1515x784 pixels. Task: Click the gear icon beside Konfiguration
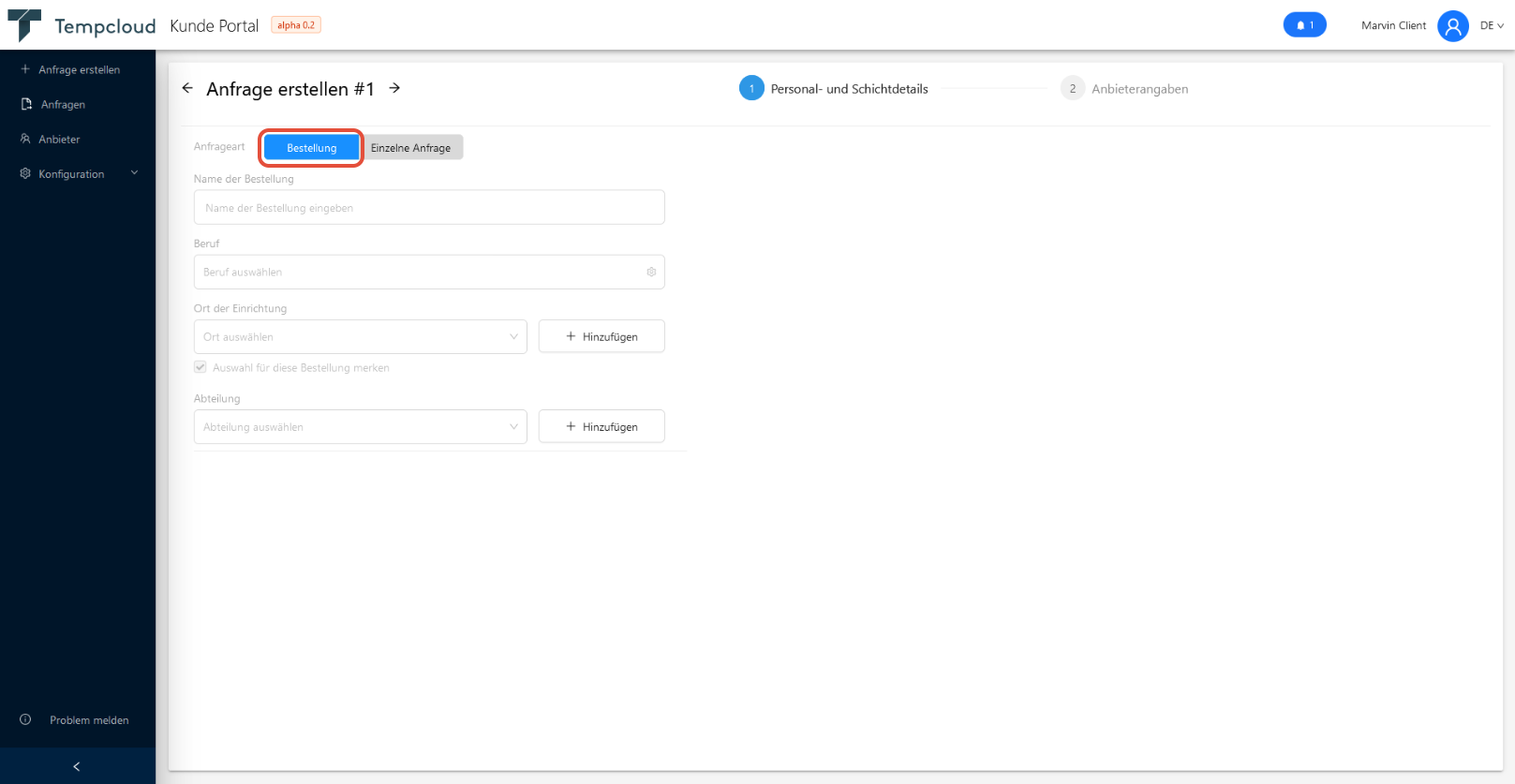[x=25, y=173]
